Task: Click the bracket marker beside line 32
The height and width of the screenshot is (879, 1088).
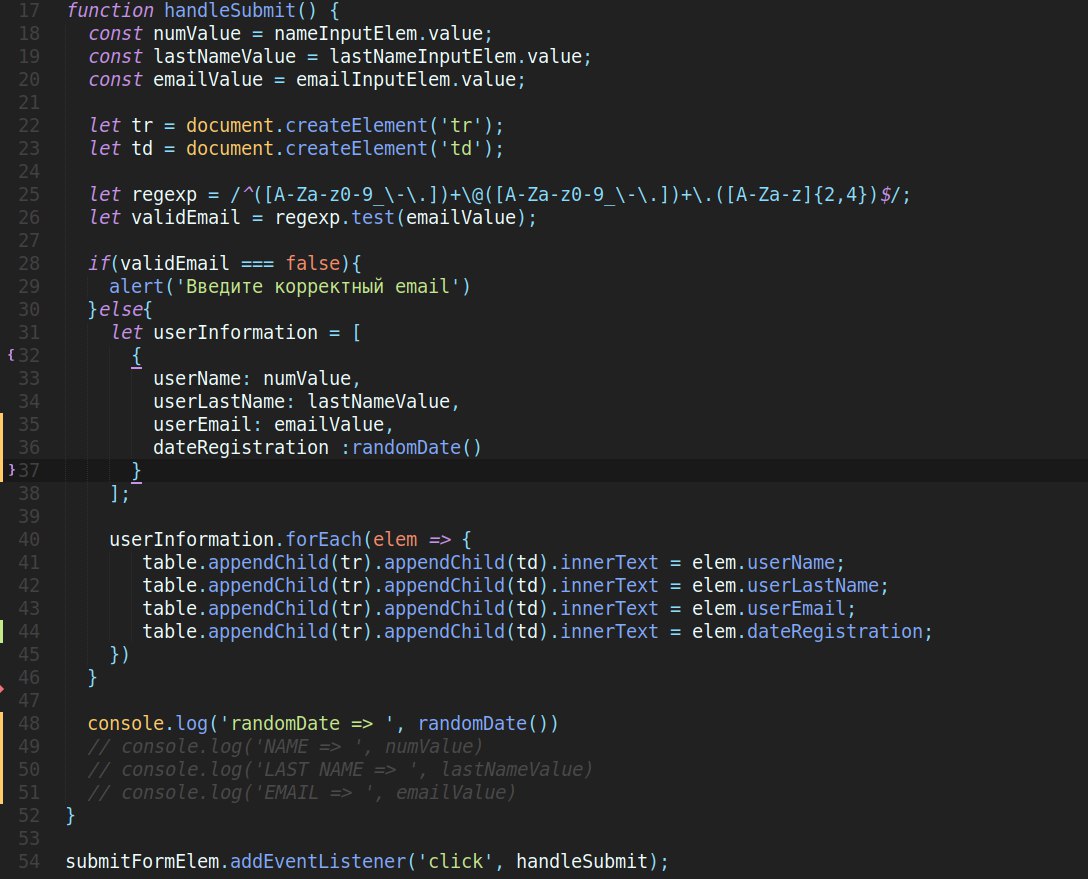Action: tap(10, 355)
